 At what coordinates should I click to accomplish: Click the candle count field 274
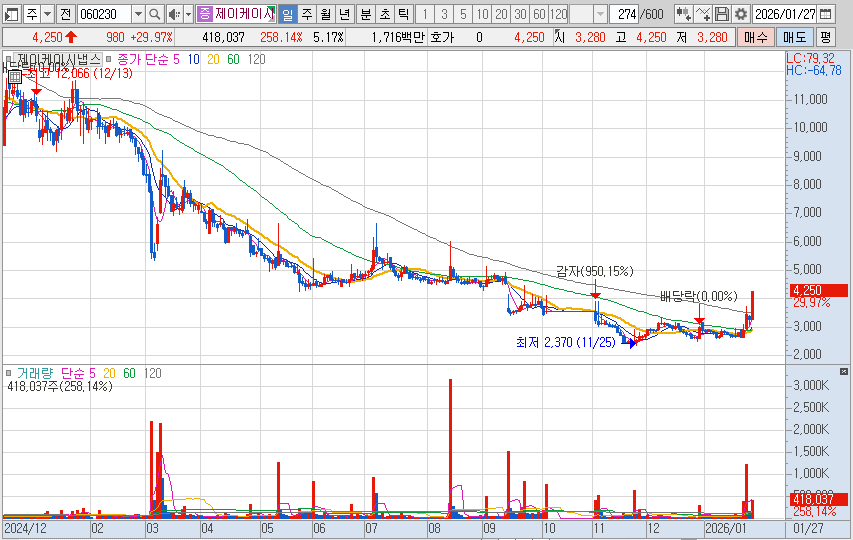pyautogui.click(x=623, y=14)
